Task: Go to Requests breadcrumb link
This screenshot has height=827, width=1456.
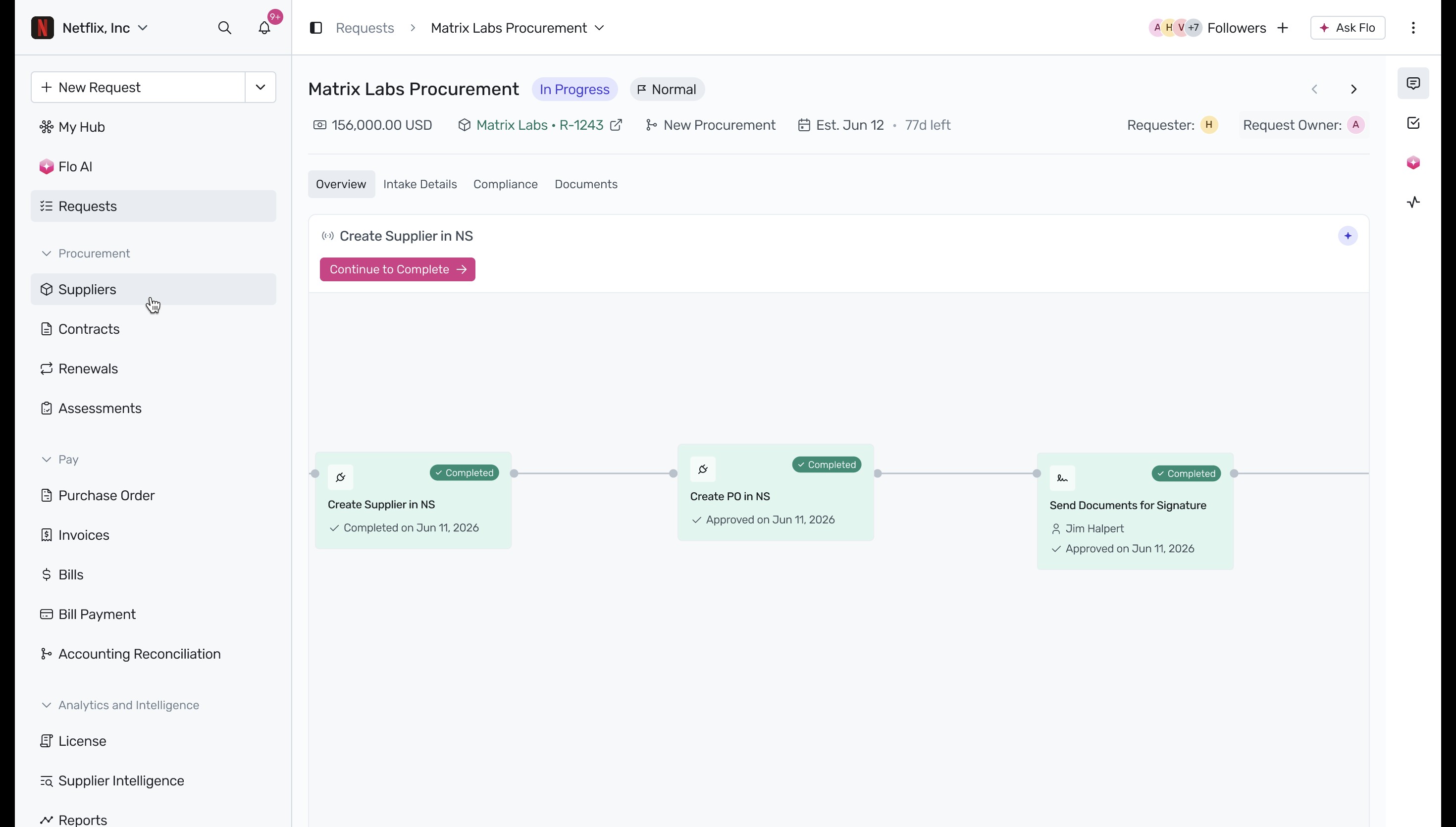Action: (365, 28)
